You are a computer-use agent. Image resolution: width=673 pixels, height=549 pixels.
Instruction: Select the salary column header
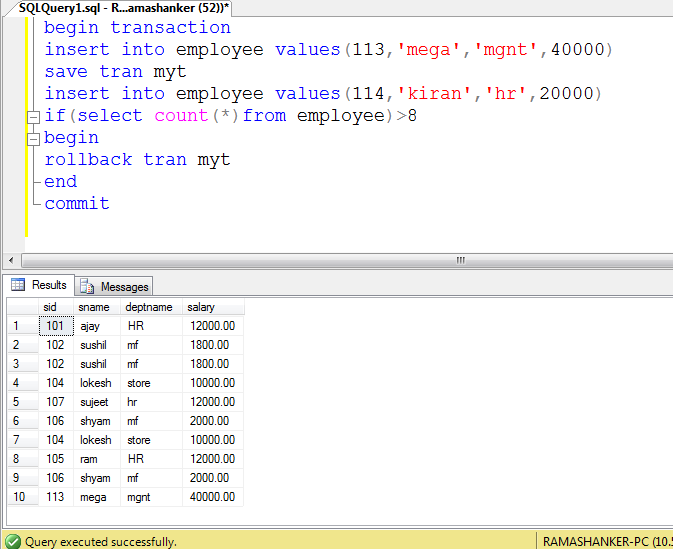tap(213, 307)
